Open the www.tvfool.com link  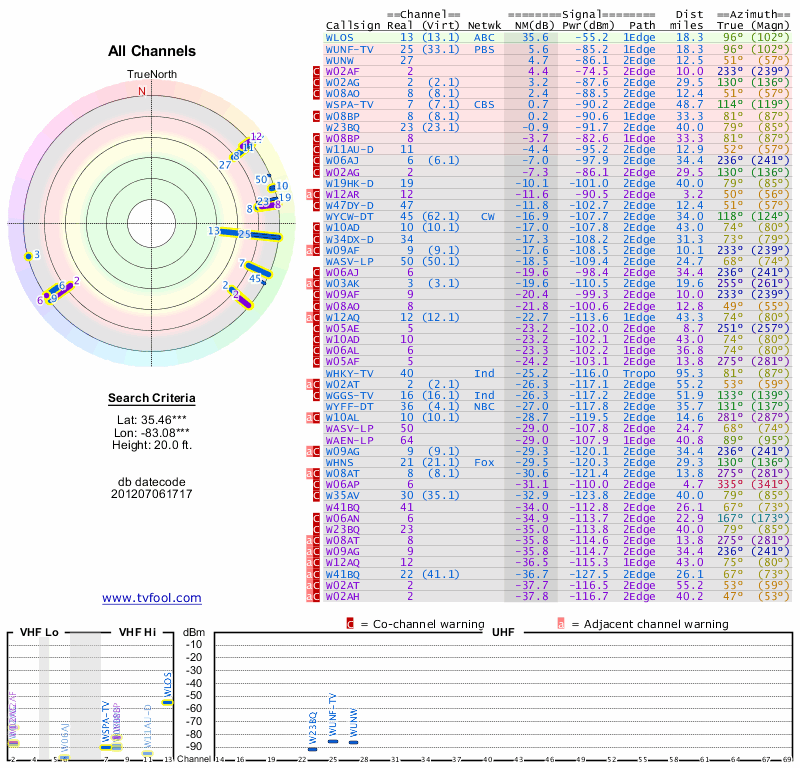coord(151,598)
